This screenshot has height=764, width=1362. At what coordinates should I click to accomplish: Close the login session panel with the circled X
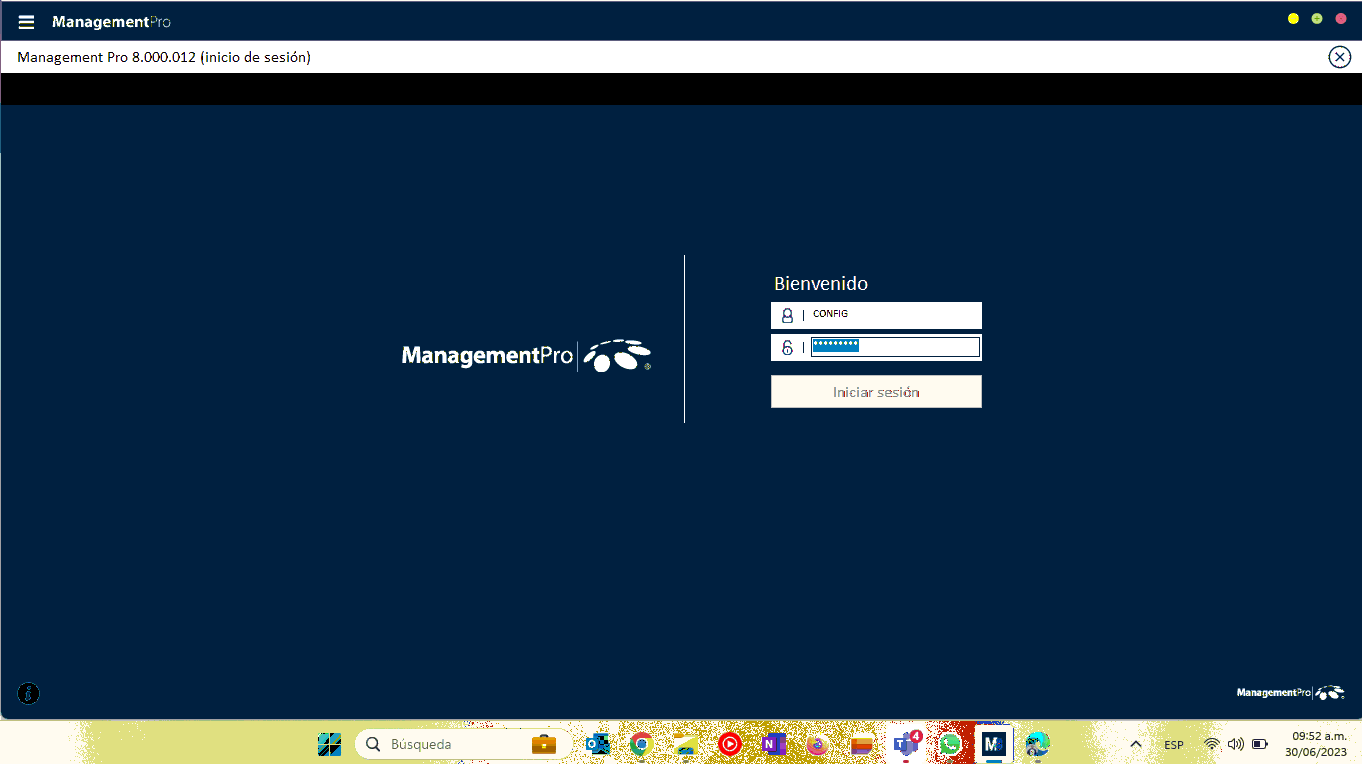tap(1339, 57)
